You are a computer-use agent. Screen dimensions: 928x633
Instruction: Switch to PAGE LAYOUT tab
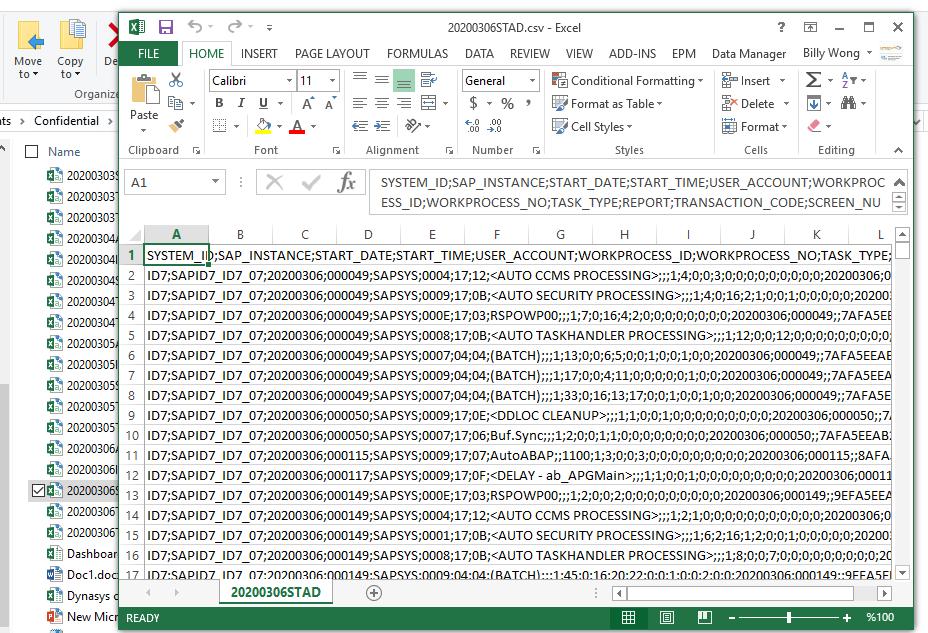pyautogui.click(x=332, y=53)
